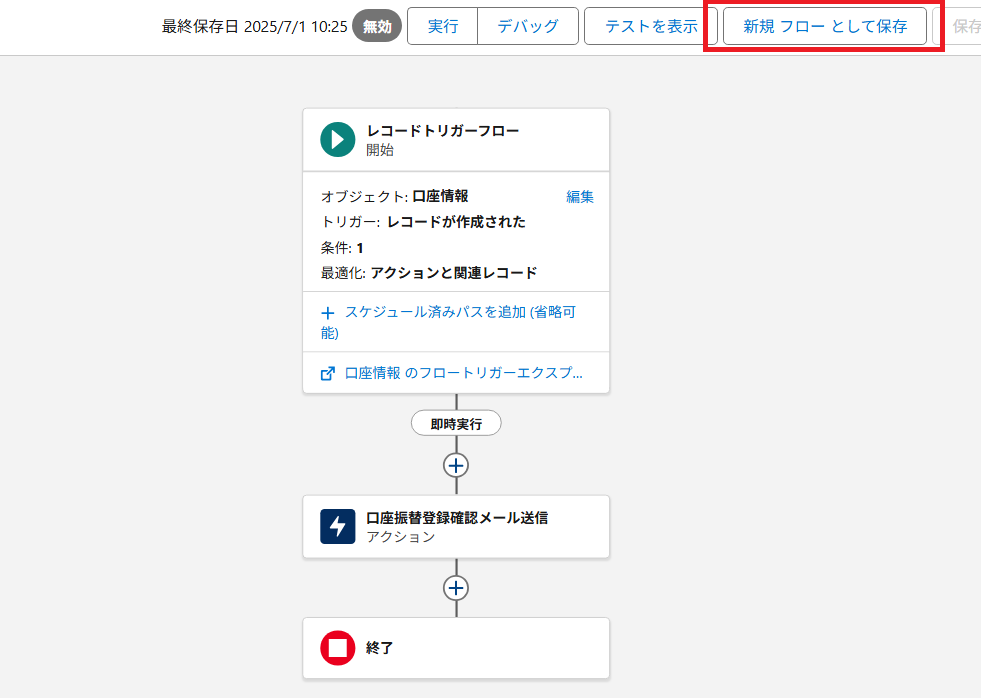
Task: Add element using plus below 即時実行
Action: [x=456, y=465]
